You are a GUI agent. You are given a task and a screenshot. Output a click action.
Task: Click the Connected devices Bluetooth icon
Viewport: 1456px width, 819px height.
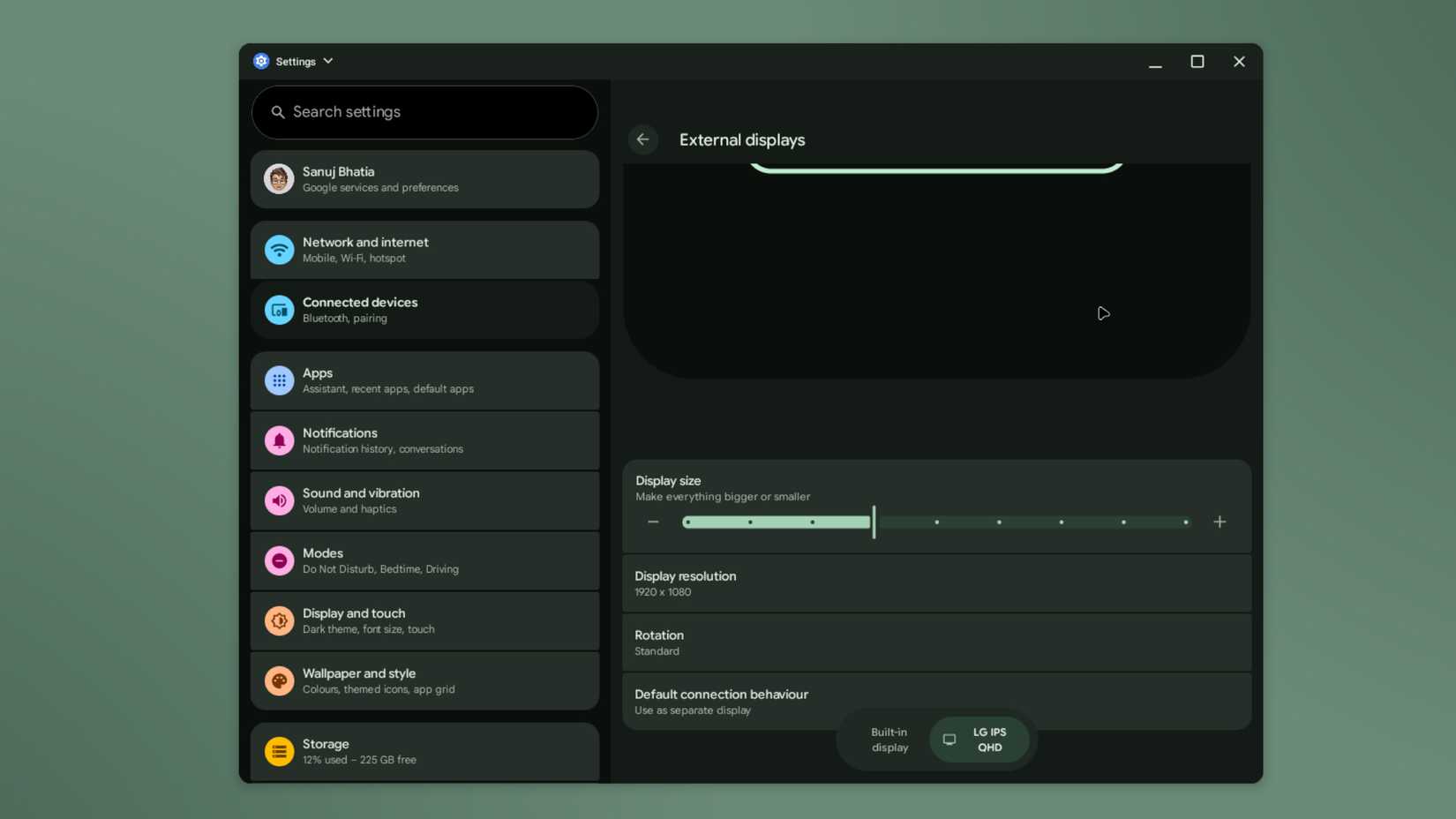[279, 310]
